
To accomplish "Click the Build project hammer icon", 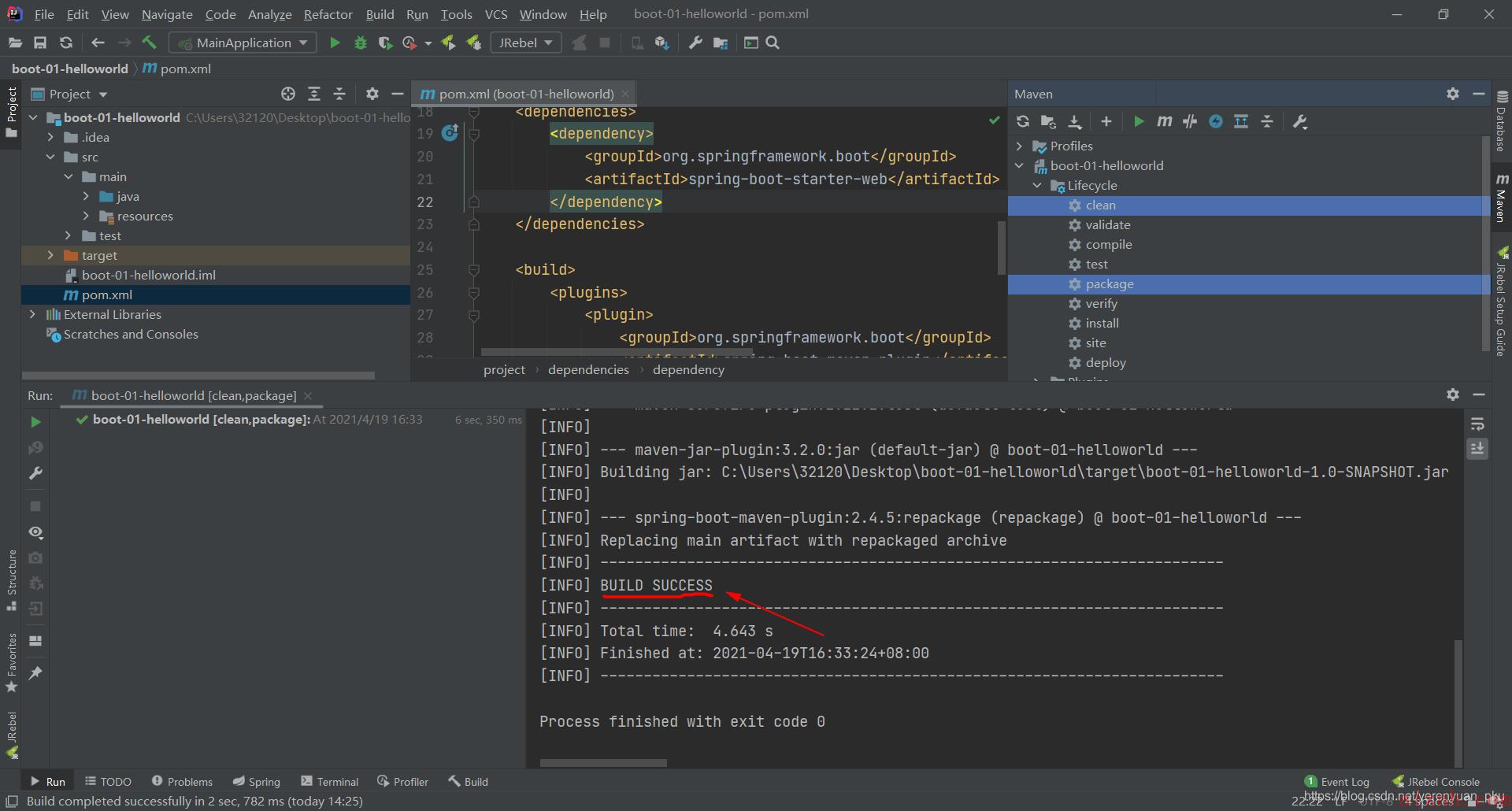I will coord(150,43).
